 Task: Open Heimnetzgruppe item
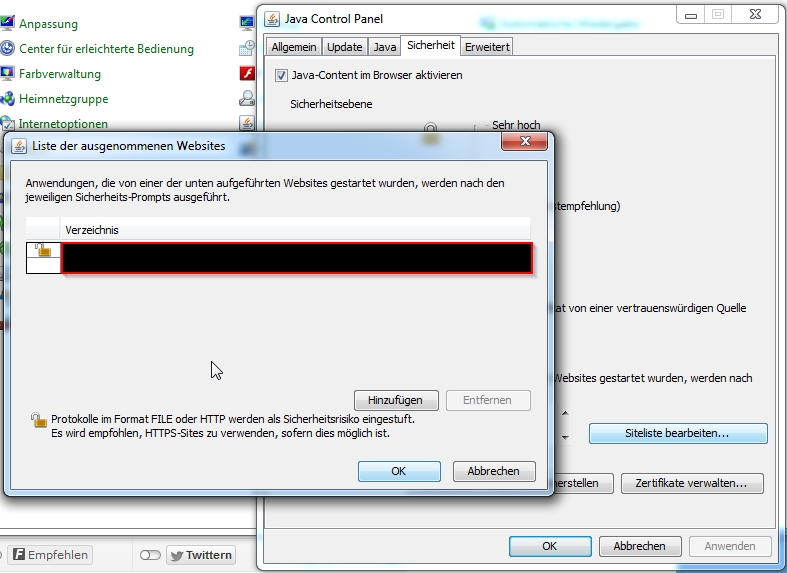tap(63, 99)
